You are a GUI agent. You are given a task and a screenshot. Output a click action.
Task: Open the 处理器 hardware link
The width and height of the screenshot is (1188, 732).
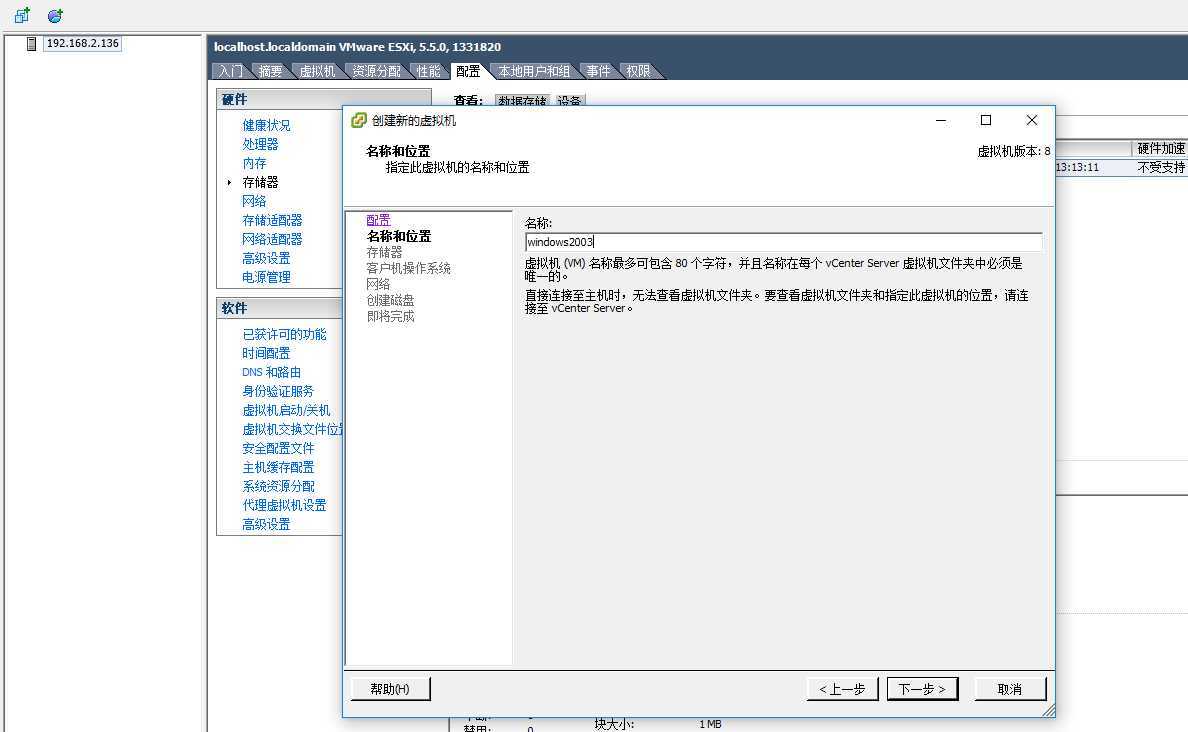tap(260, 144)
